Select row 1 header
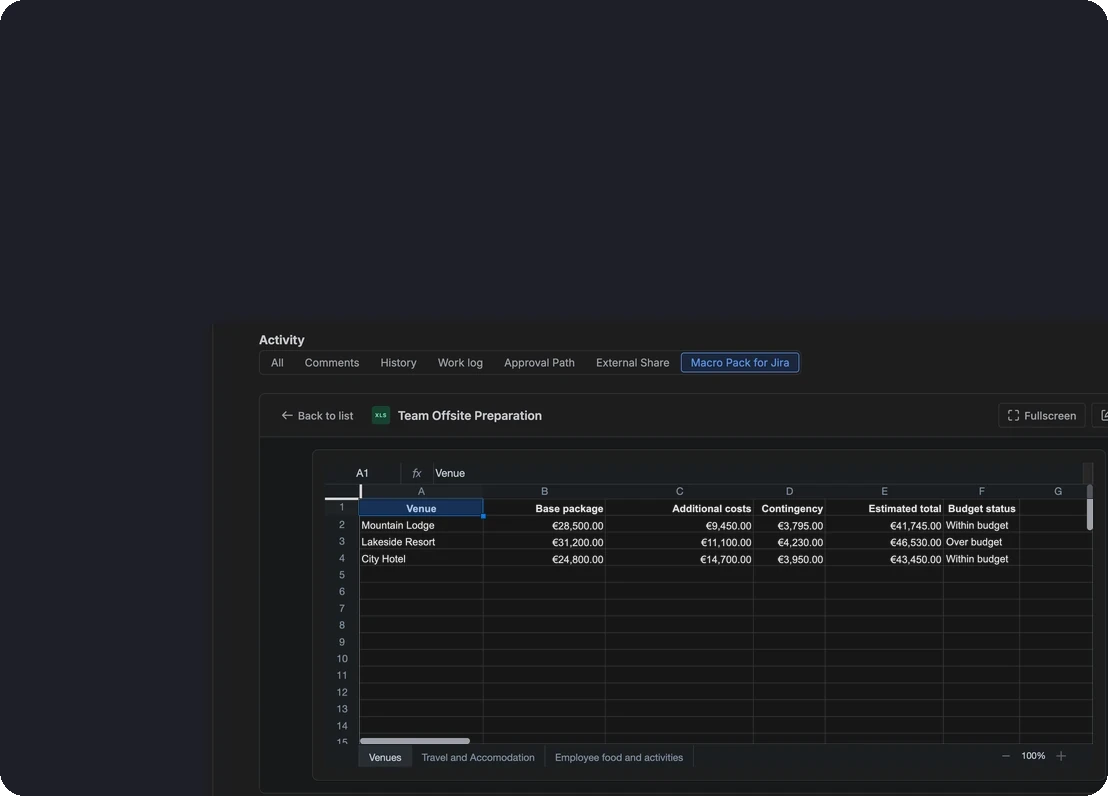Screen dimensions: 1108x796 tap(342, 508)
